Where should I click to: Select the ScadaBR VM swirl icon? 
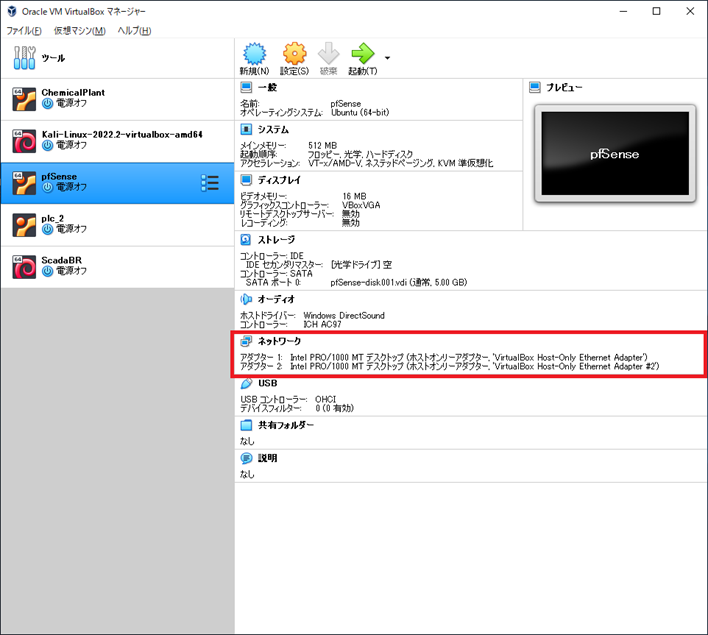[x=24, y=267]
